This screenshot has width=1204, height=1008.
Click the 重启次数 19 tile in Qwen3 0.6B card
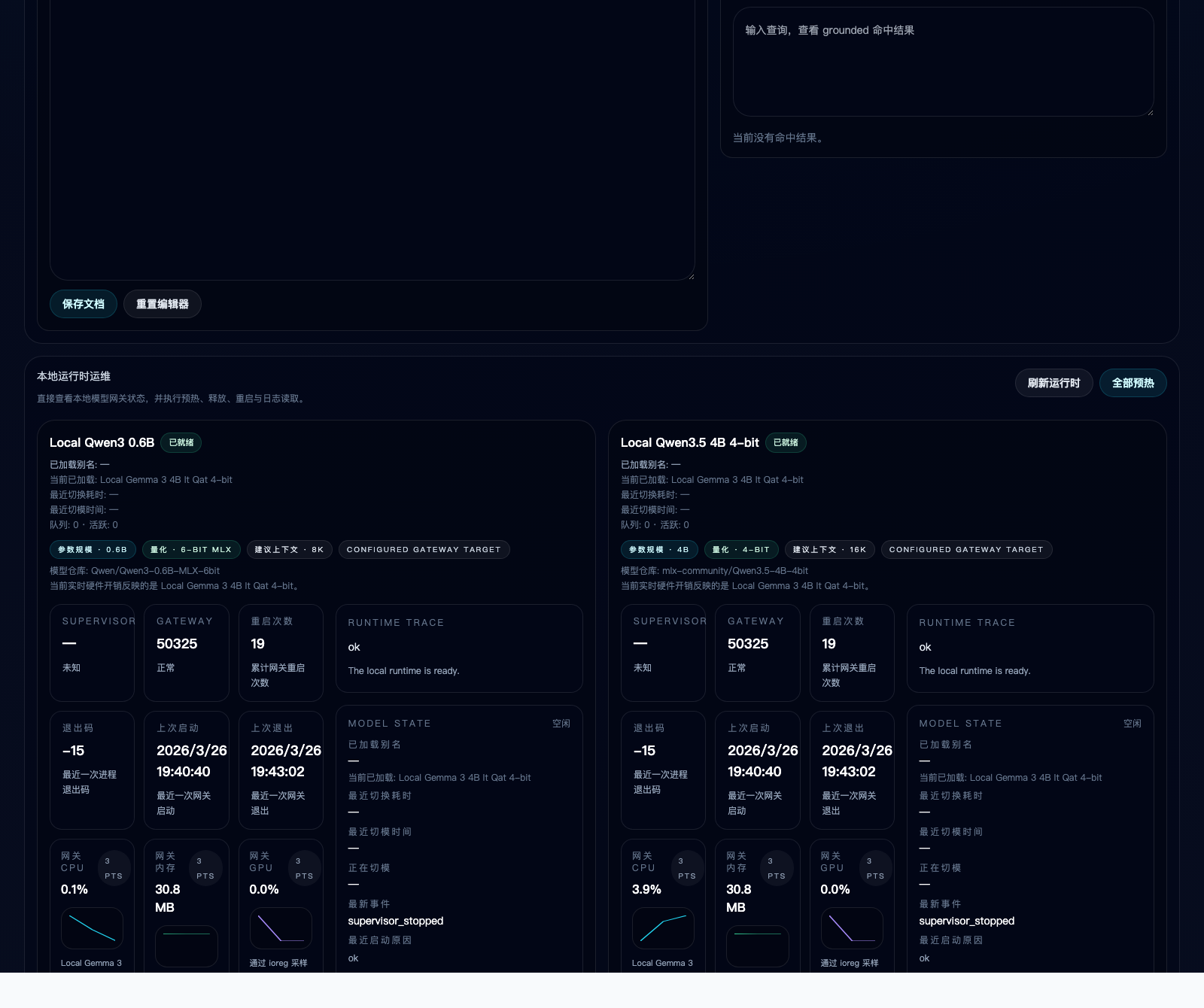pos(281,653)
